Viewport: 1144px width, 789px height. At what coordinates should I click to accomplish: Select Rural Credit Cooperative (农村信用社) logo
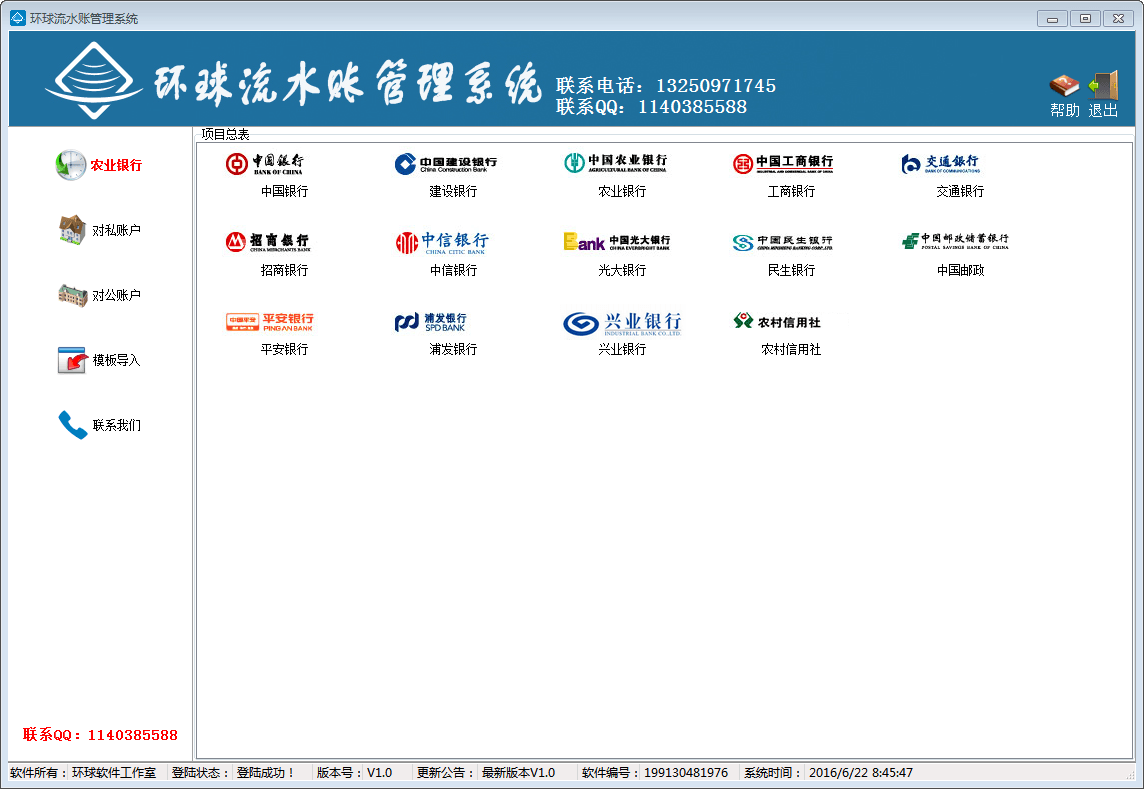(777, 321)
